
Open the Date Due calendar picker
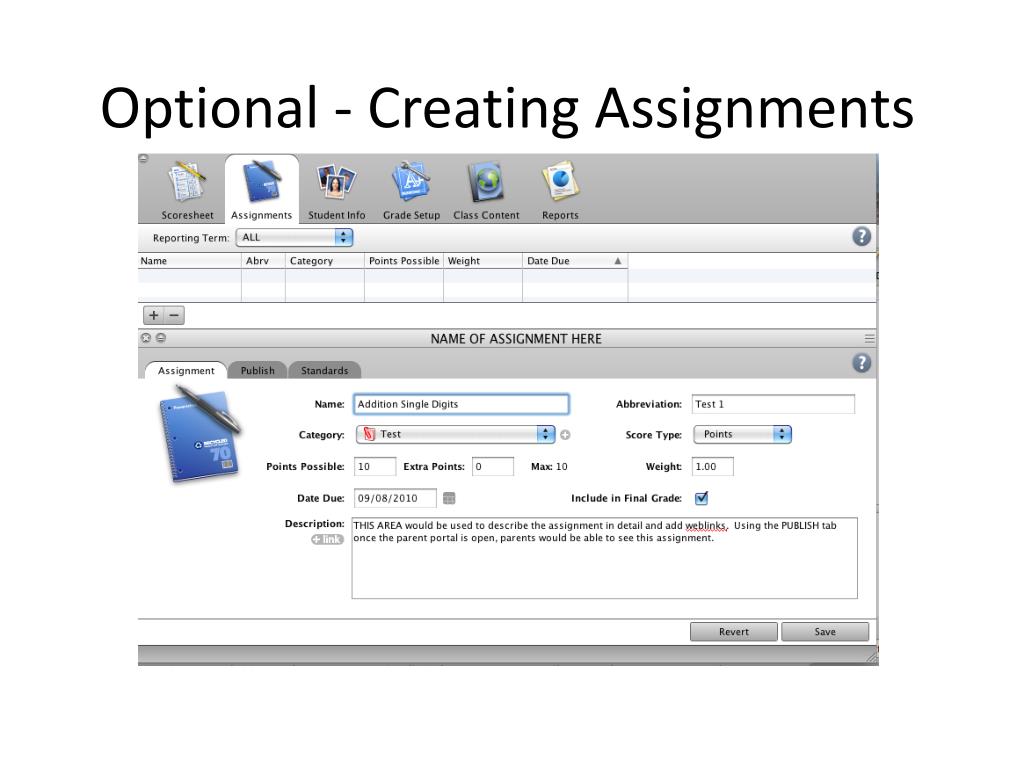click(x=449, y=498)
